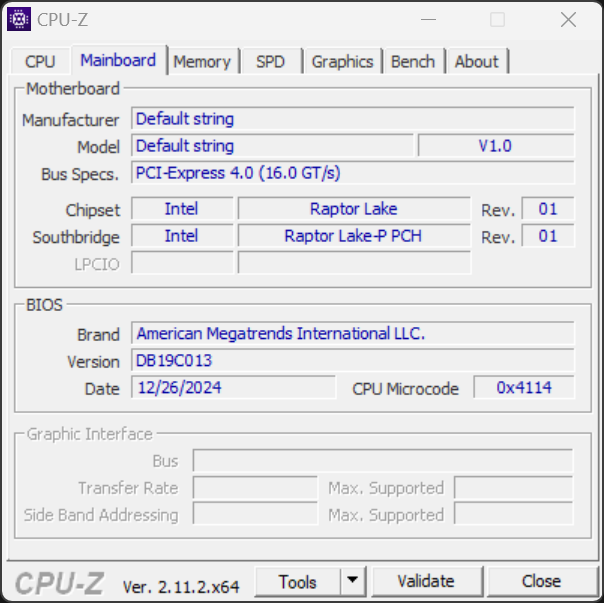Screen dimensions: 604x603
Task: Click the Validate button
Action: click(426, 581)
